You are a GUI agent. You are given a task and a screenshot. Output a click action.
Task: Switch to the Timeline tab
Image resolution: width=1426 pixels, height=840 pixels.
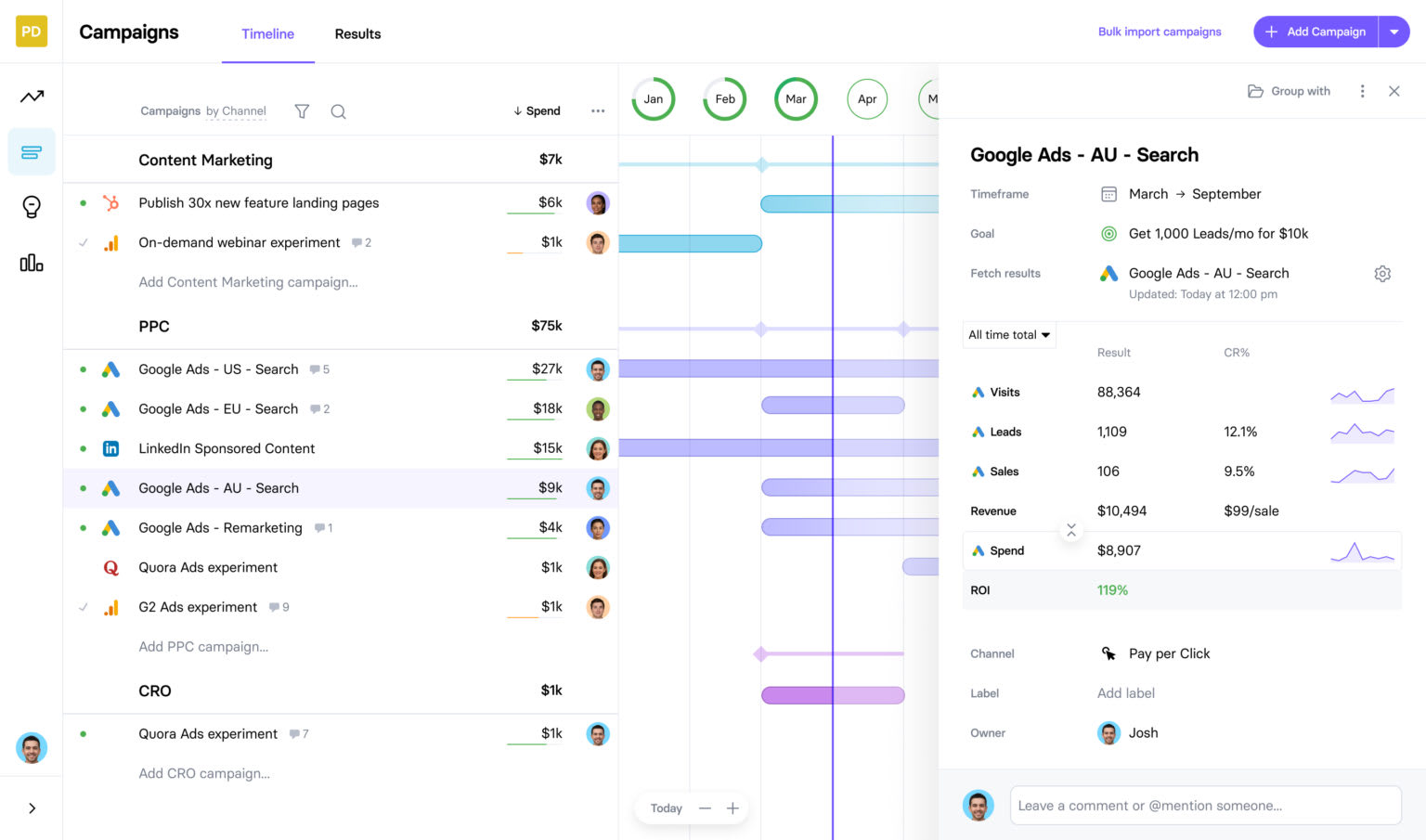[267, 34]
